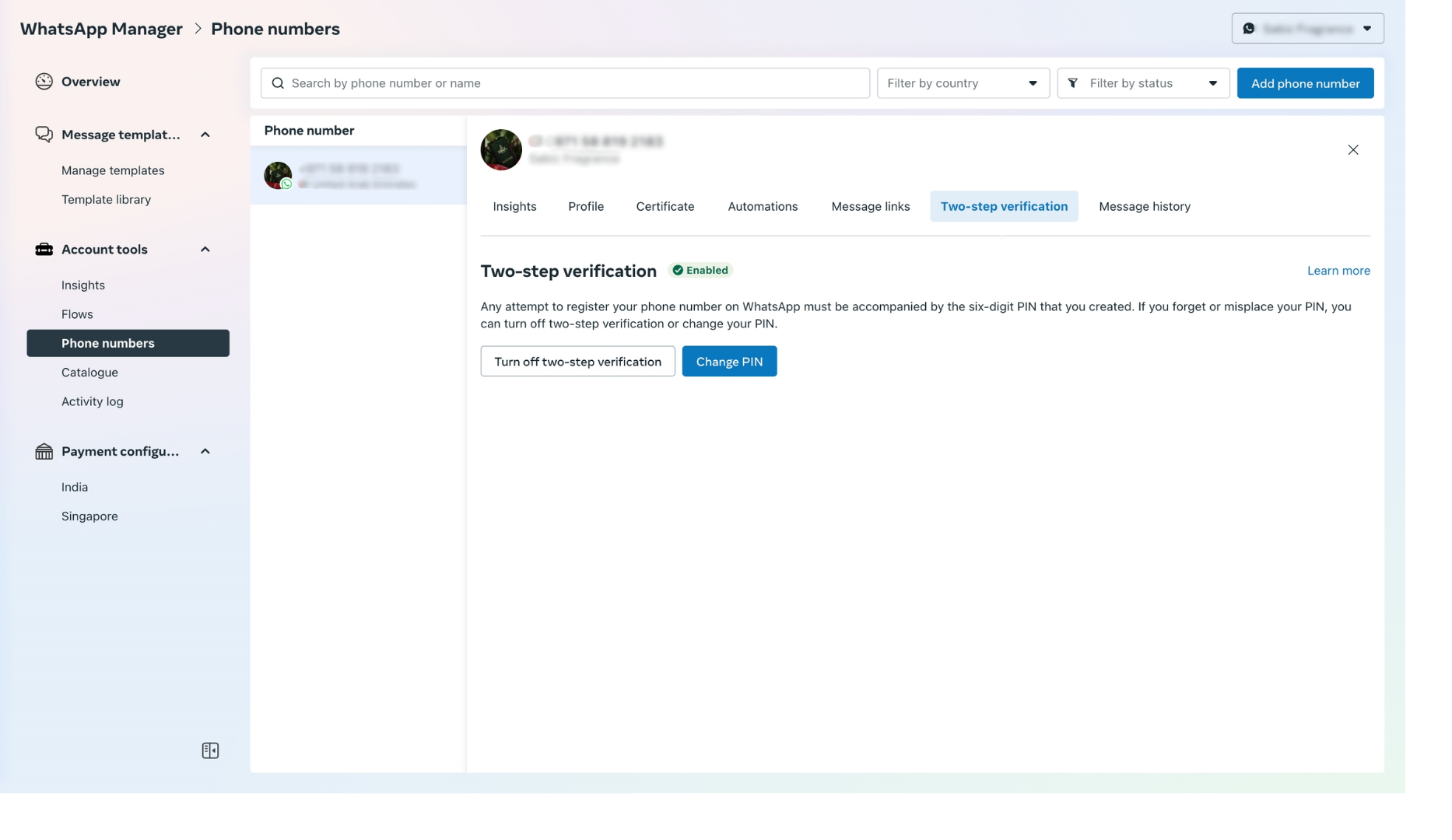This screenshot has height=840, width=1452.
Task: Switch to the Profile tab
Action: pyautogui.click(x=586, y=206)
